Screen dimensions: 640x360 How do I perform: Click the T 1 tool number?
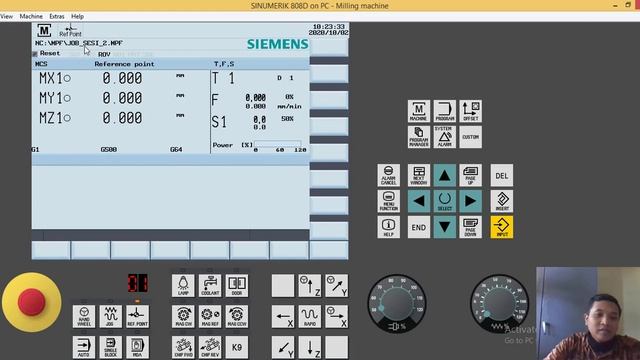tap(223, 78)
